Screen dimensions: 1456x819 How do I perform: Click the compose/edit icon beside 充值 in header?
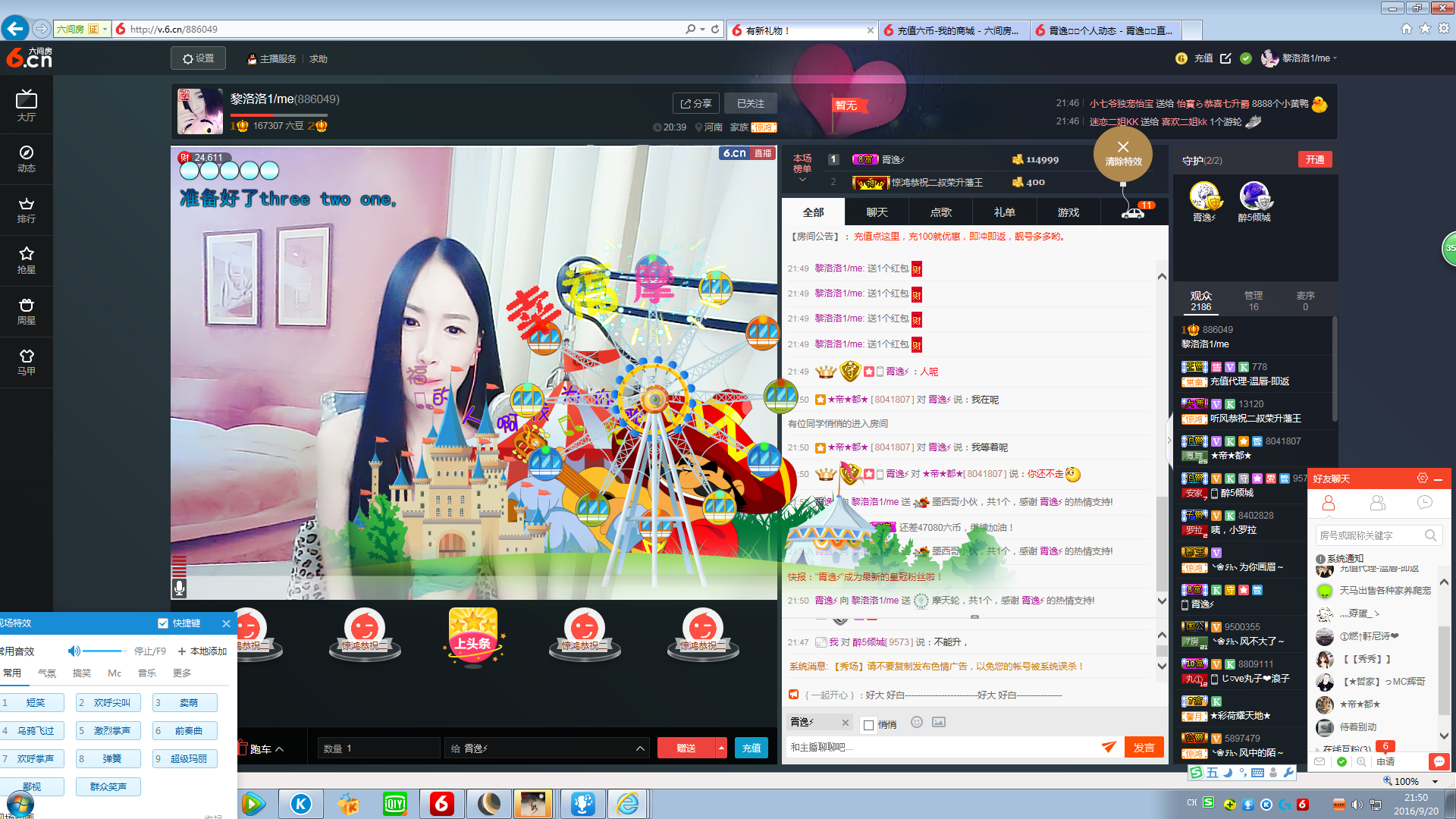point(1225,58)
